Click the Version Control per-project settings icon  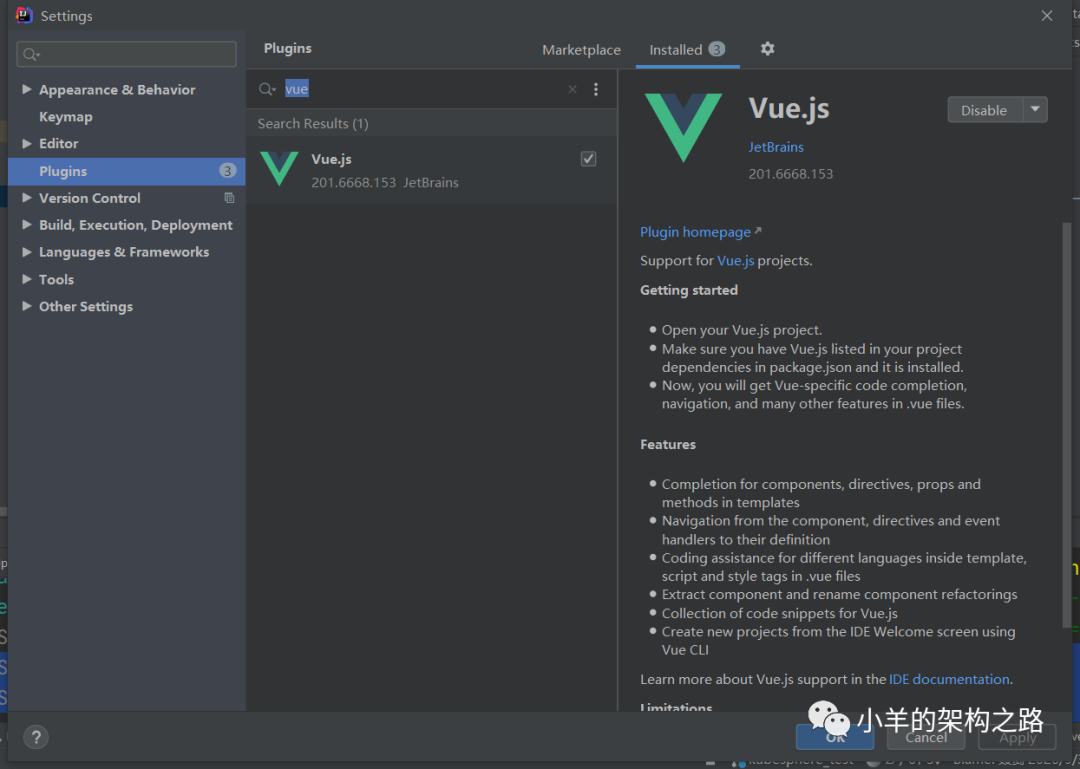tap(229, 198)
